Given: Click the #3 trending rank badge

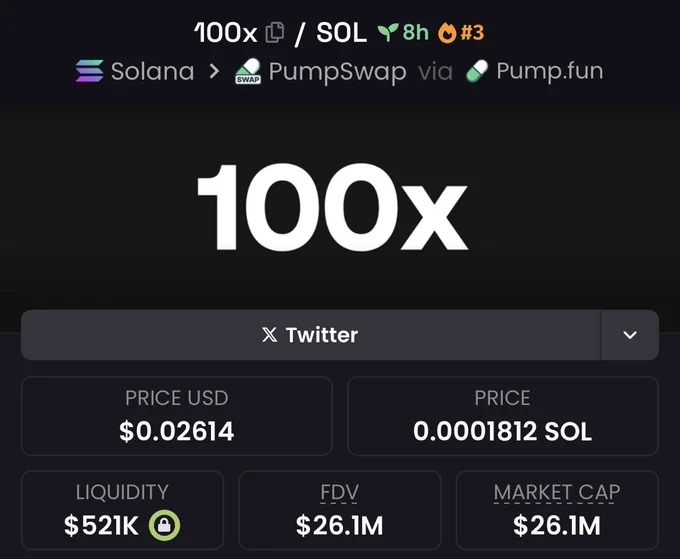Looking at the screenshot, I should pos(472,33).
